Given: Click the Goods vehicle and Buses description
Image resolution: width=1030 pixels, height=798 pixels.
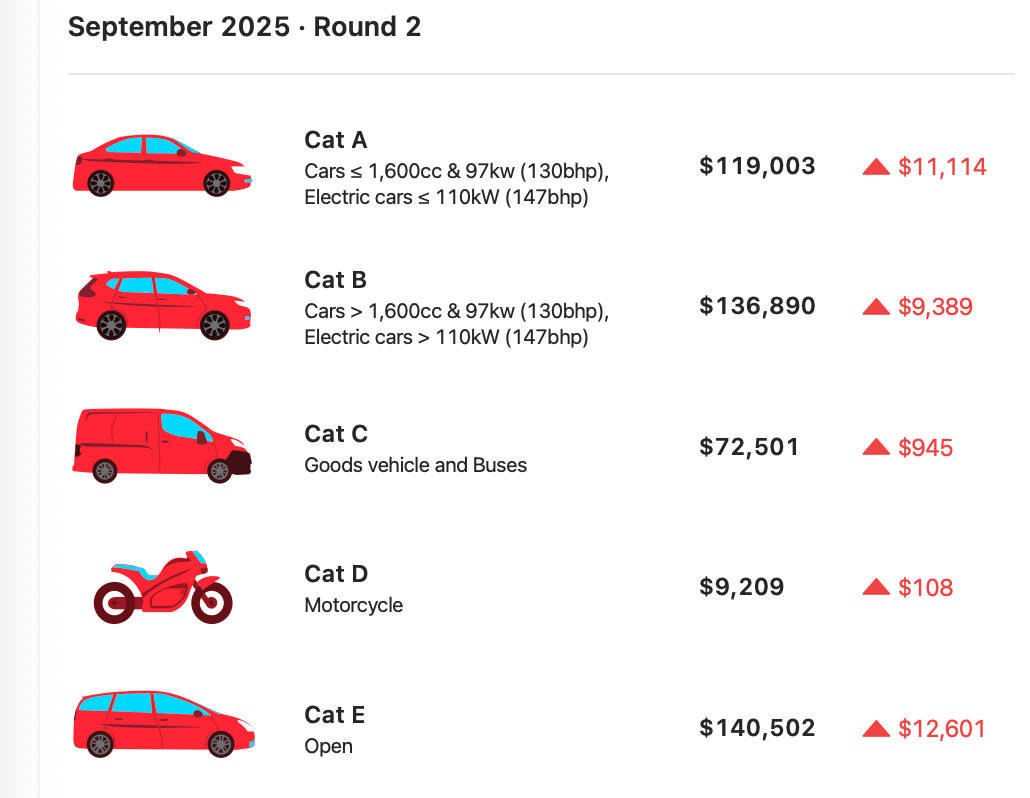Looking at the screenshot, I should coord(415,465).
